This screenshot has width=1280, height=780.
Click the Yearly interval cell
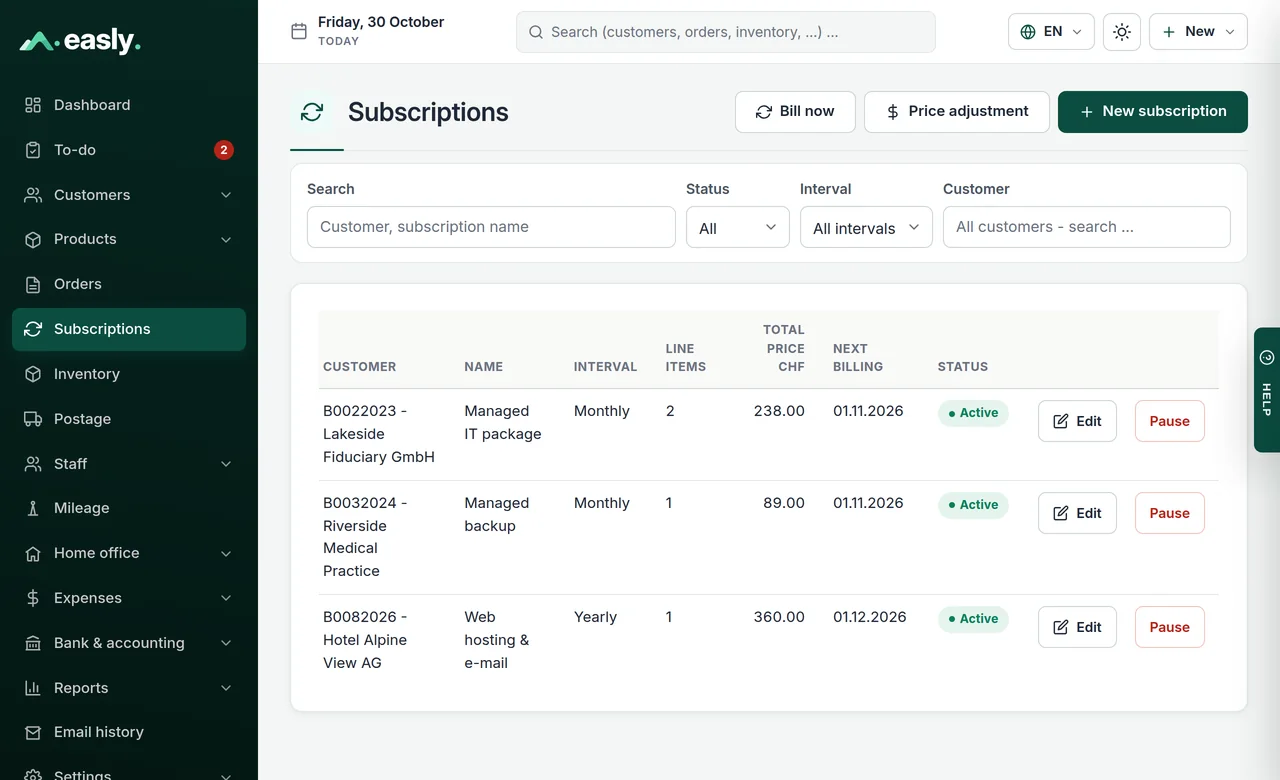click(595, 617)
